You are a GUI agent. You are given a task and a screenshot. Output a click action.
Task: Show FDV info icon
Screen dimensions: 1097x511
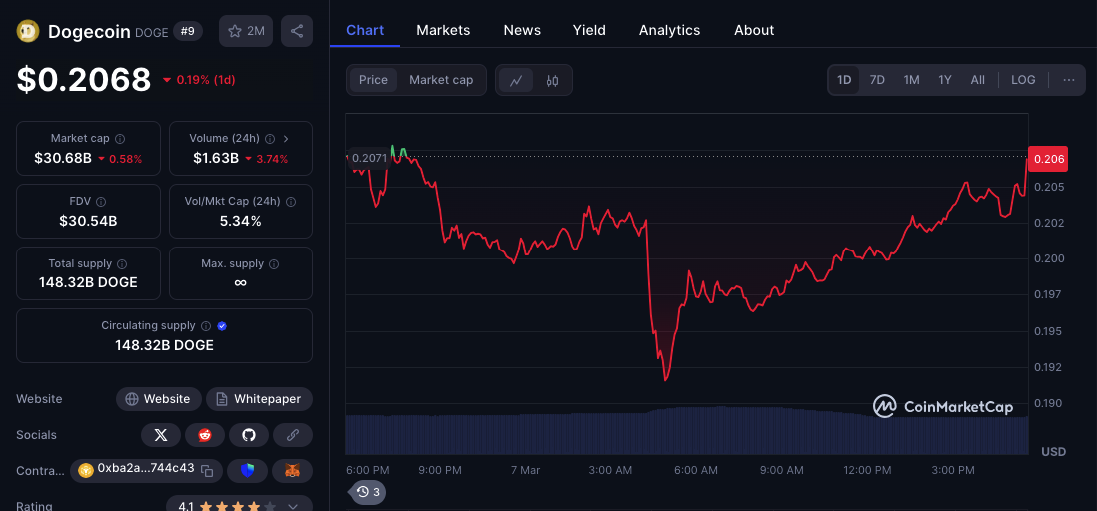pos(101,202)
